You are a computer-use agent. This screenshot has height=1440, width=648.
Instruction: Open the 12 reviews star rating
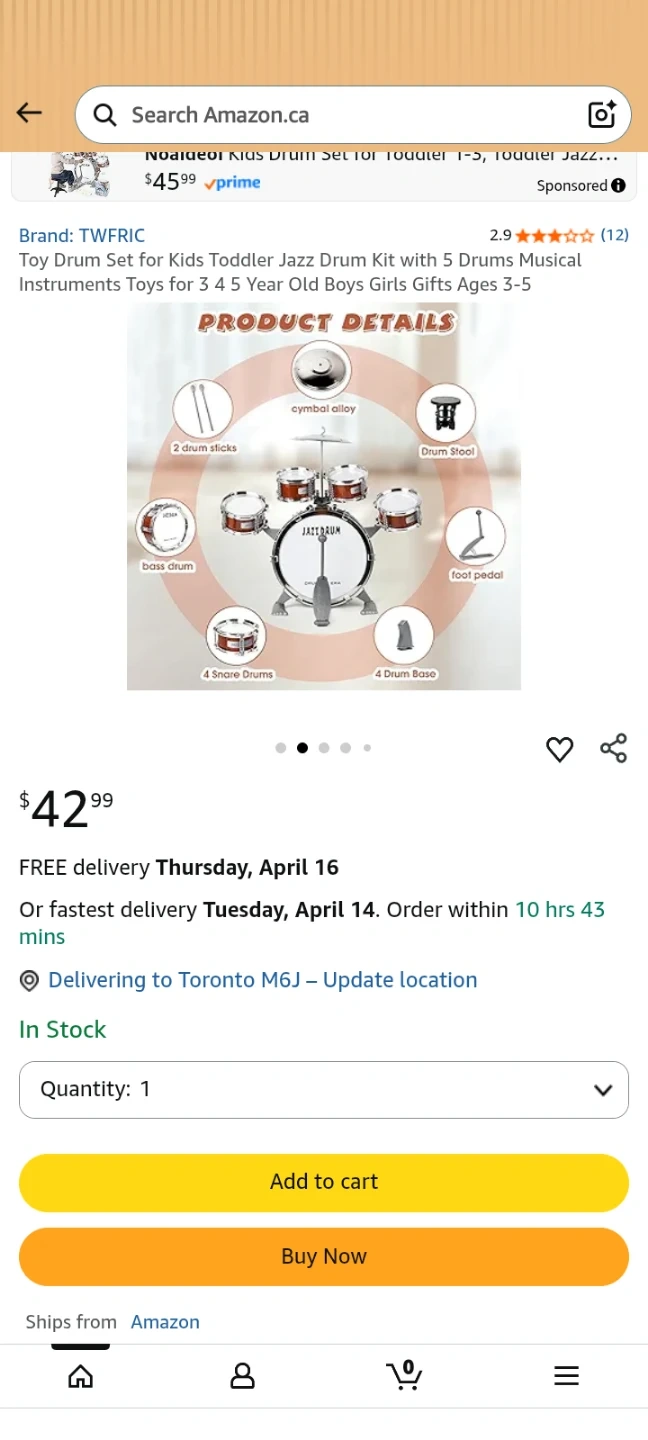pos(559,236)
